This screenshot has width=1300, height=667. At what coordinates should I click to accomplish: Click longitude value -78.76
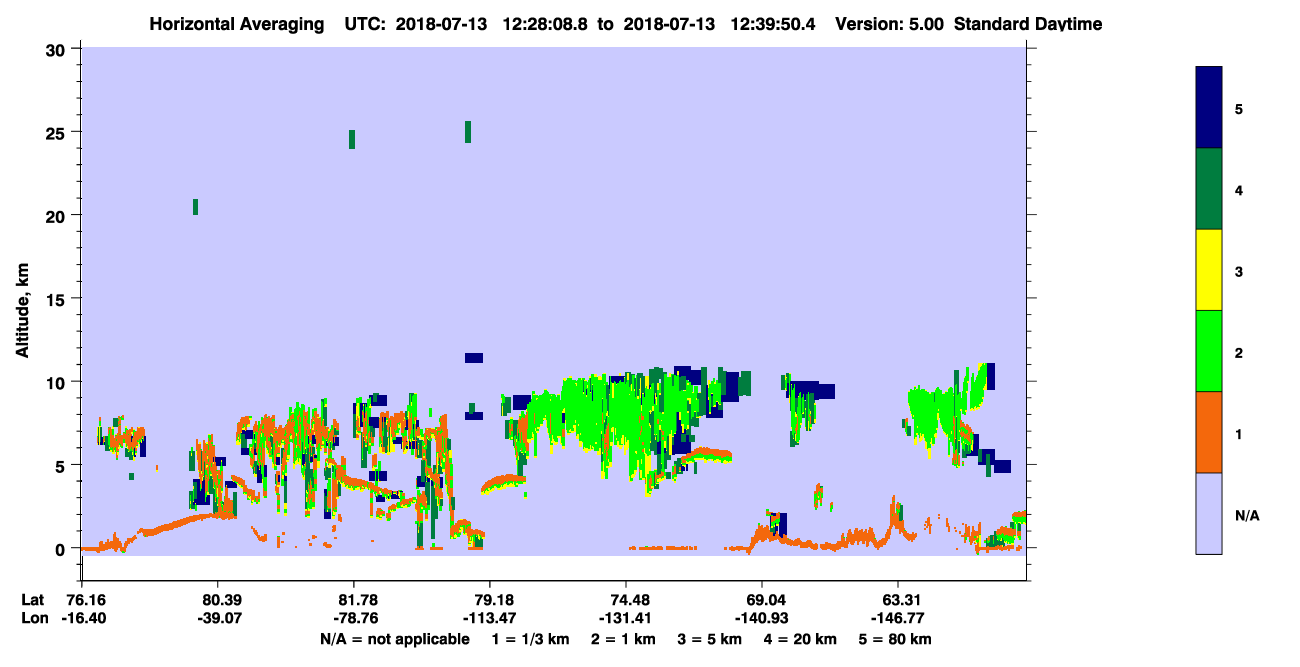click(x=354, y=619)
